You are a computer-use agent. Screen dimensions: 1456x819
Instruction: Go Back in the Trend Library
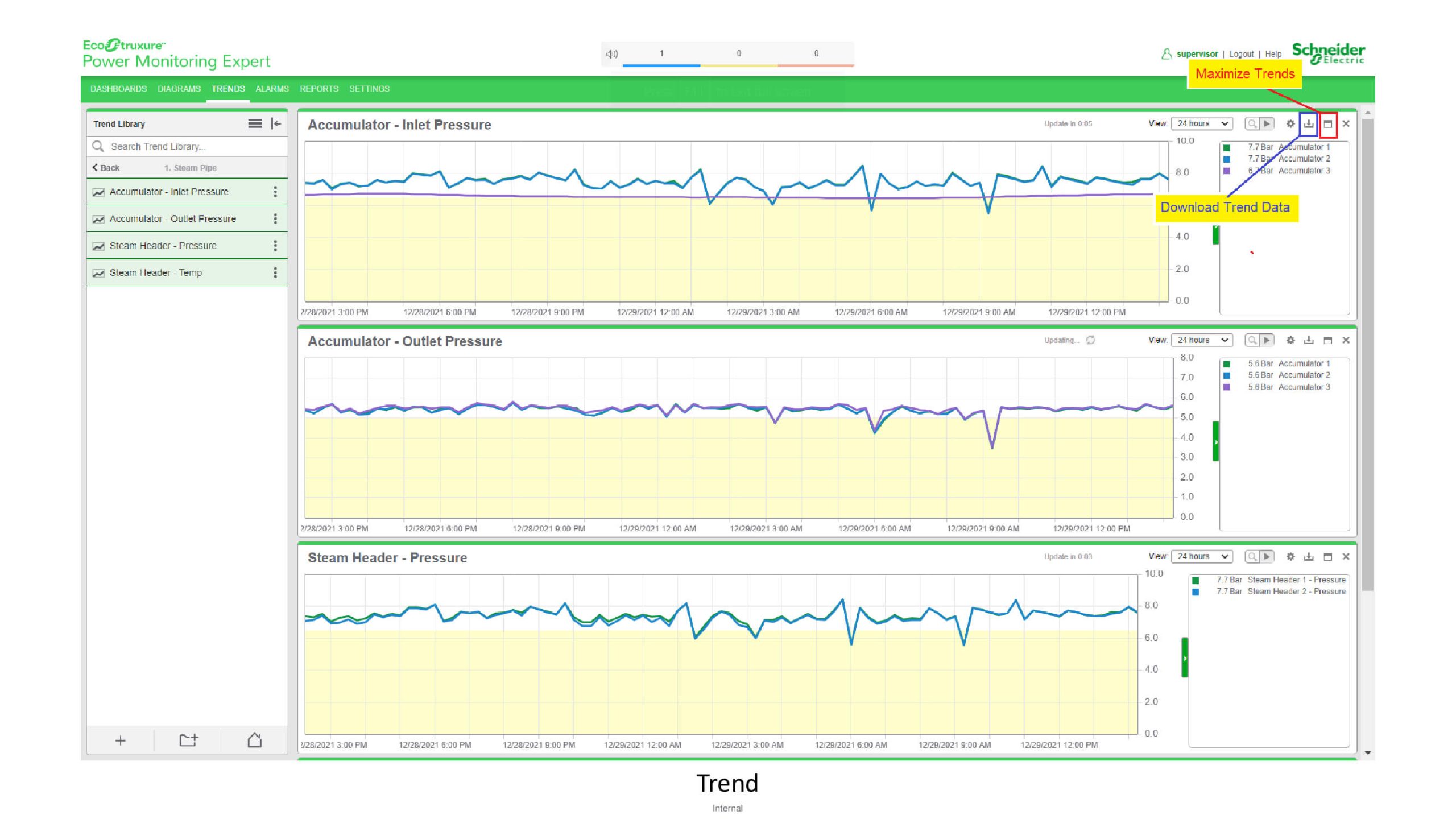click(x=106, y=168)
